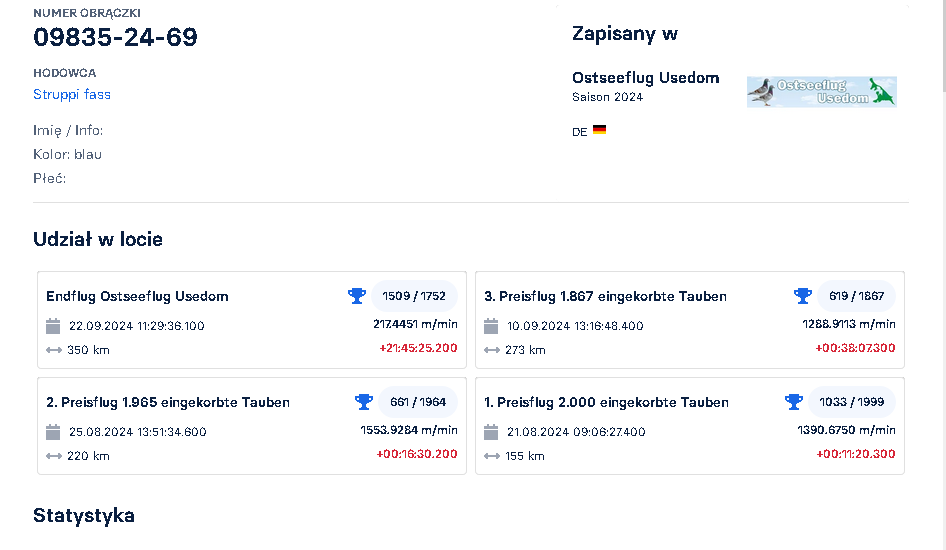Click calendar icon beside 10.09.2024 date
946x550 pixels.
click(491, 326)
